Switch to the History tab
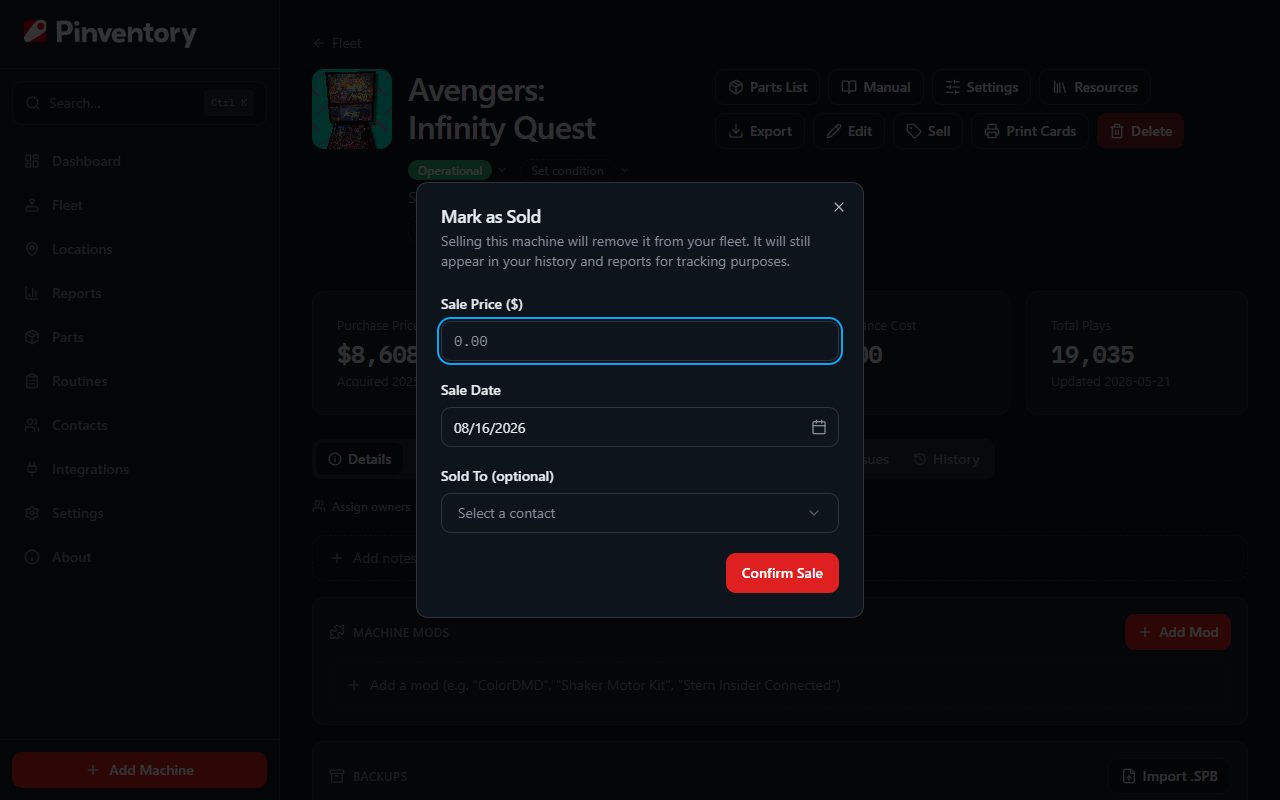Viewport: 1280px width, 800px height. tap(946, 459)
